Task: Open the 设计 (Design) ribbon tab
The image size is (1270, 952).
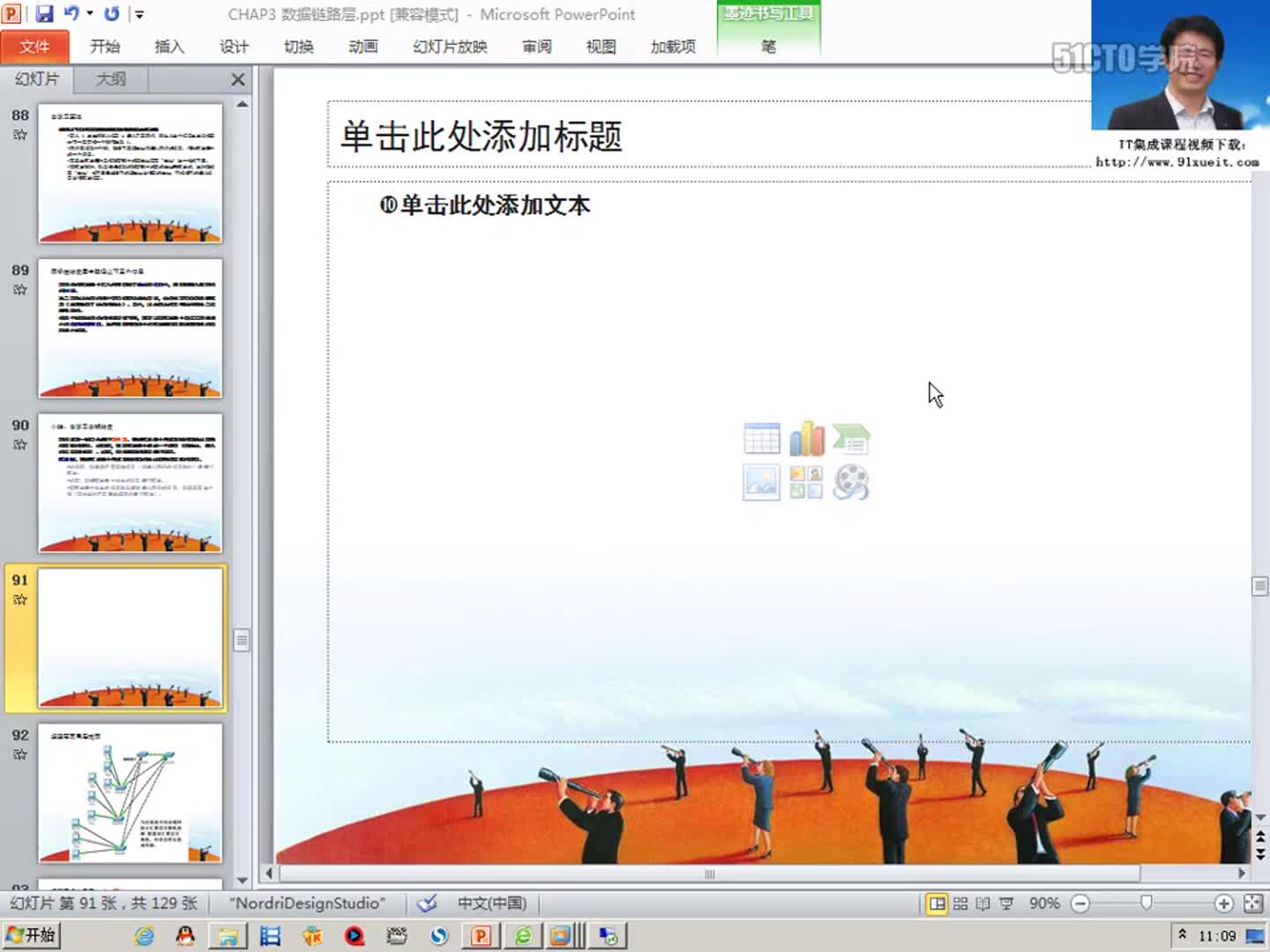Action: (x=234, y=47)
